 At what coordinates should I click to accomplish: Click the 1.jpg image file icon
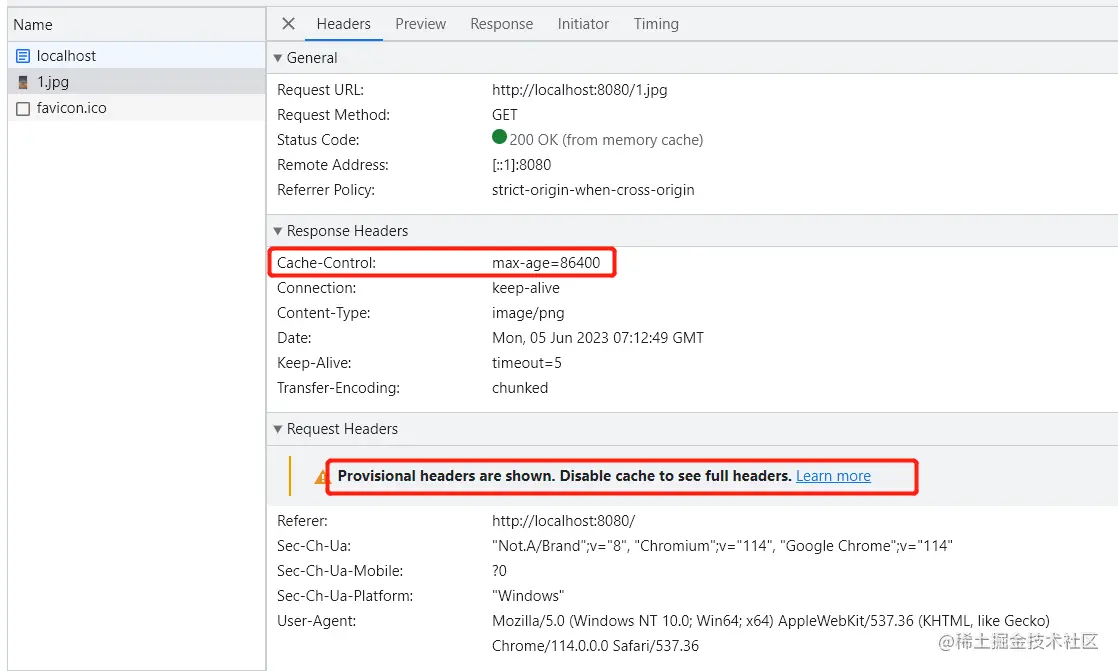(23, 83)
